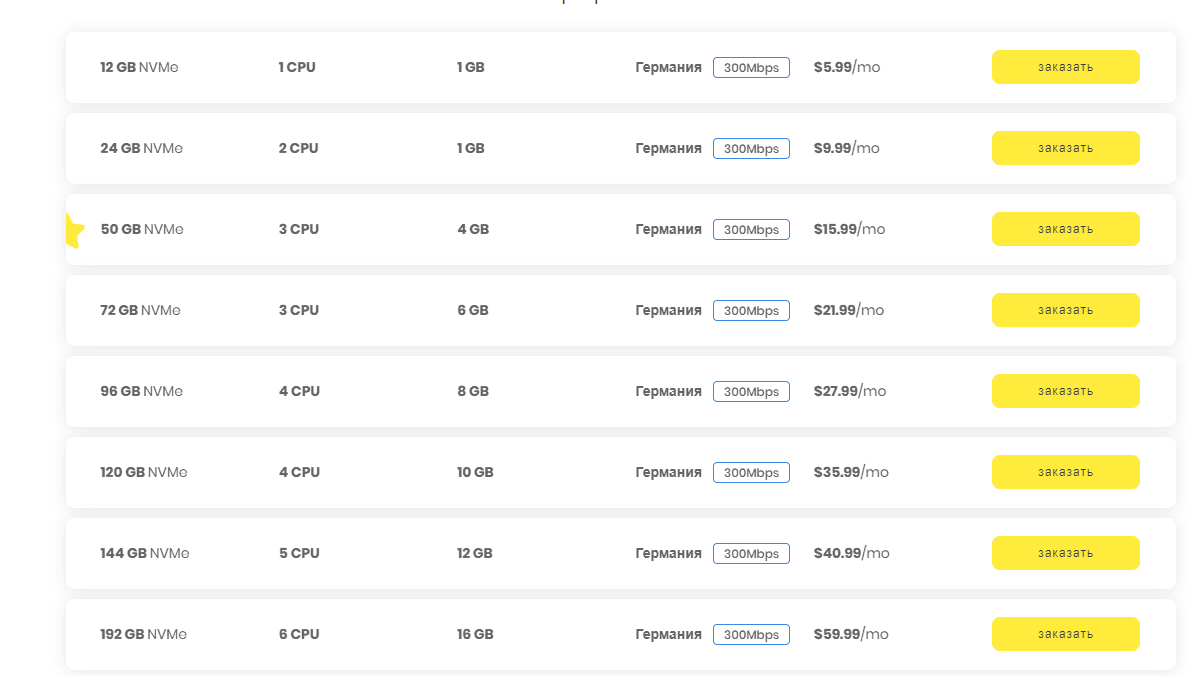Image resolution: width=1197 pixels, height=676 pixels.
Task: Click 300Mbps badge on $59.99 plan
Action: pos(751,635)
